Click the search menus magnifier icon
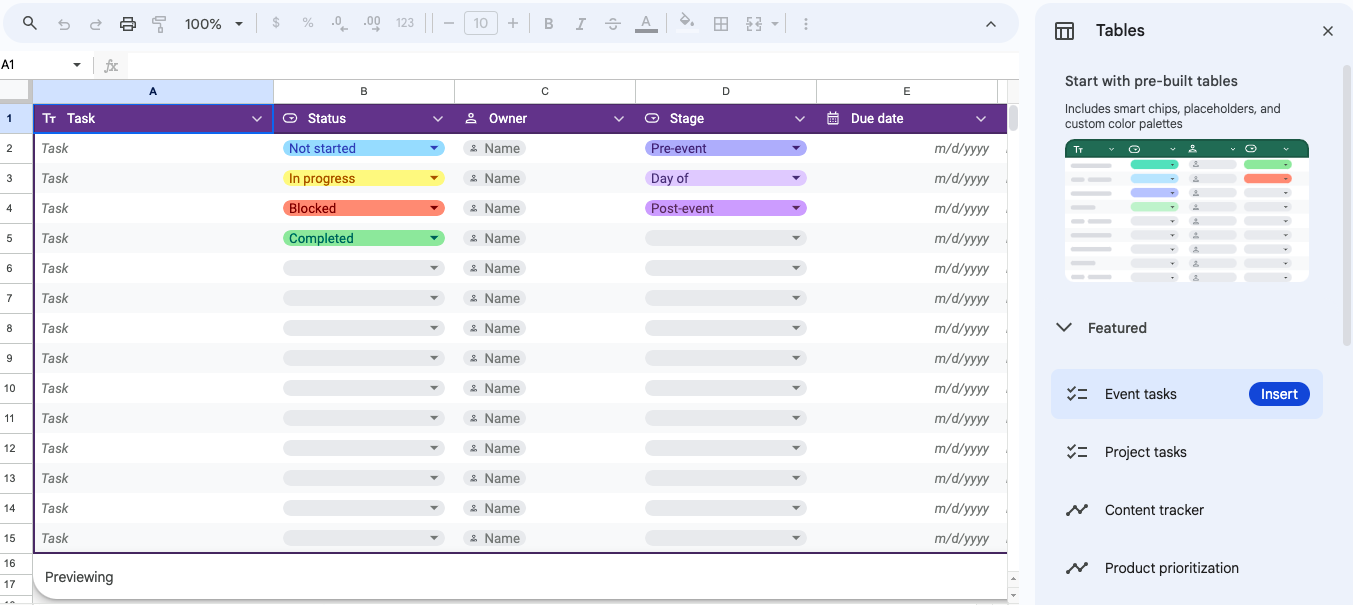This screenshot has height=605, width=1353. pos(30,24)
